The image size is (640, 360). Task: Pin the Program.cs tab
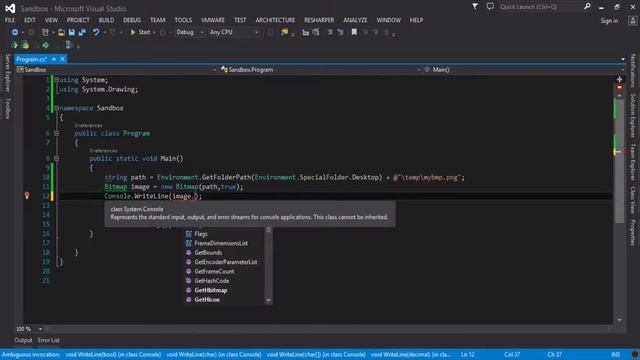pyautogui.click(x=54, y=59)
